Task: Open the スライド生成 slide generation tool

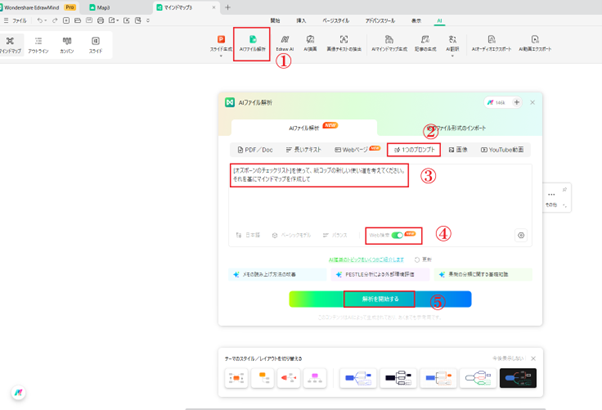Action: (x=221, y=43)
